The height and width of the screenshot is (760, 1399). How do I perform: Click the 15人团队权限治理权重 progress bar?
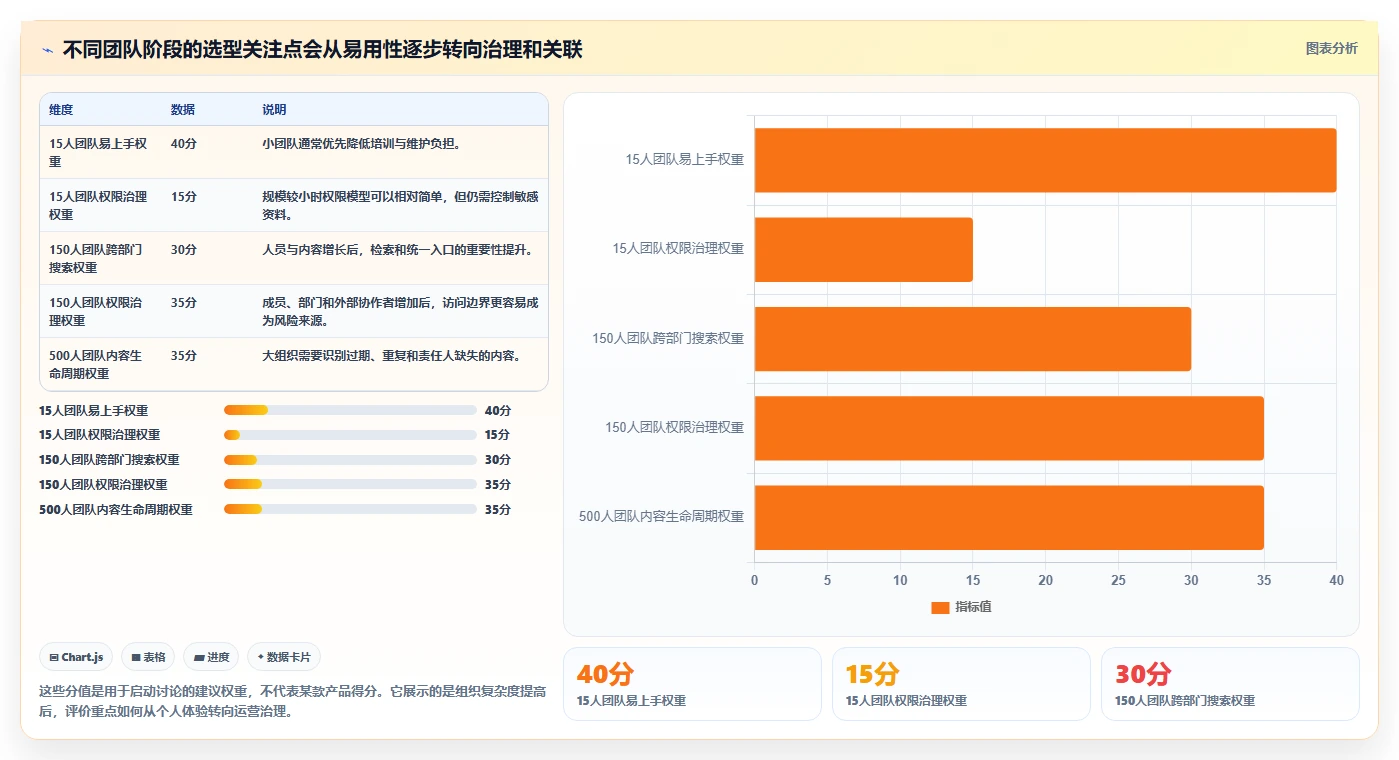pos(350,435)
